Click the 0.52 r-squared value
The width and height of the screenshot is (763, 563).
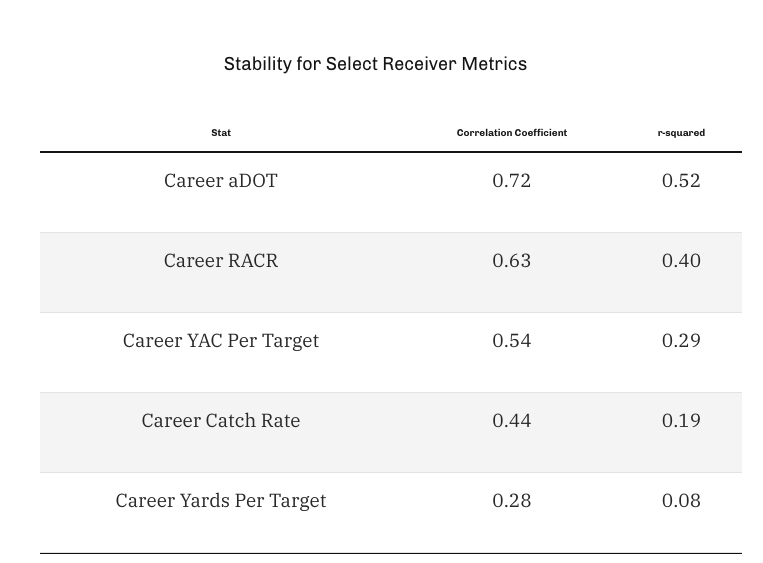(681, 181)
